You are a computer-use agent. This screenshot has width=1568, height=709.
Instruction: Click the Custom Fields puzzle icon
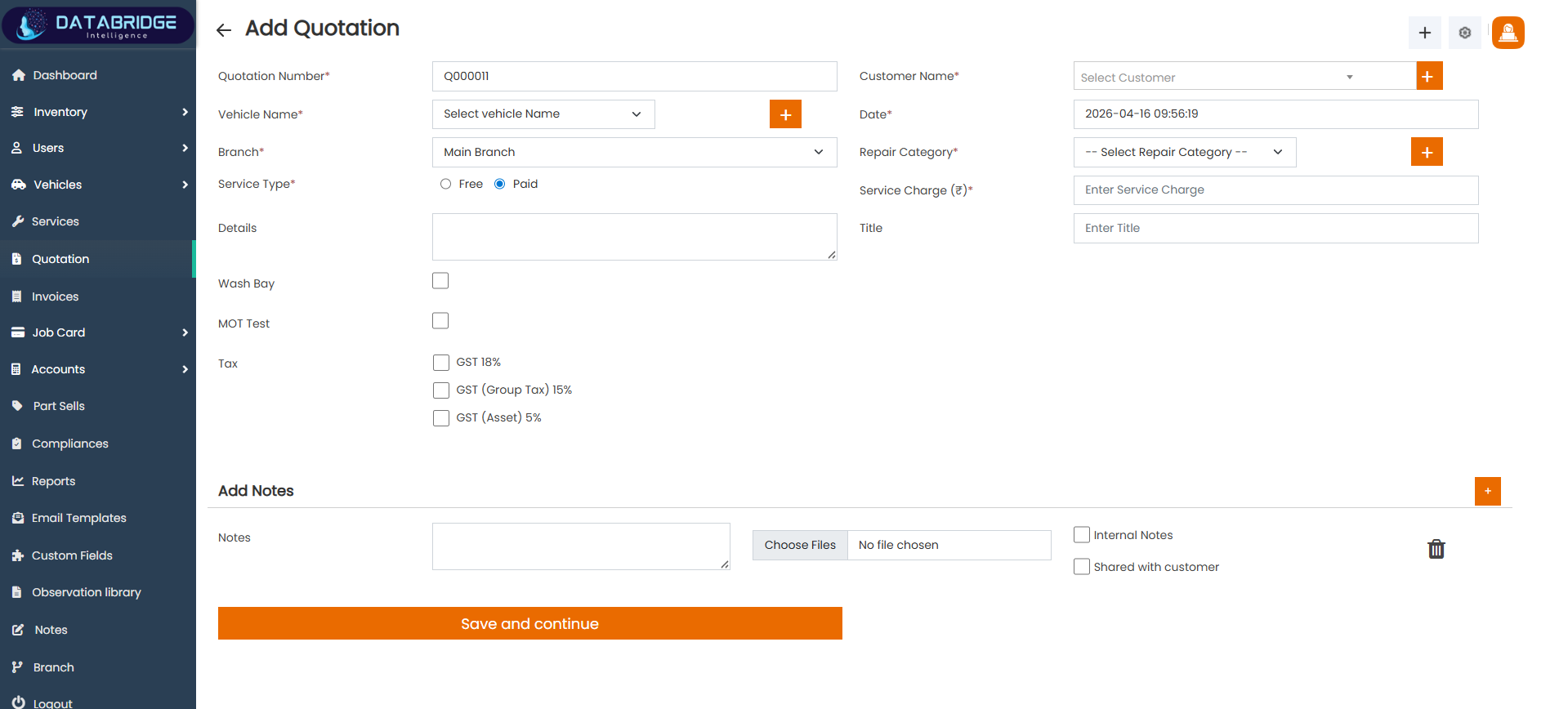coord(17,555)
